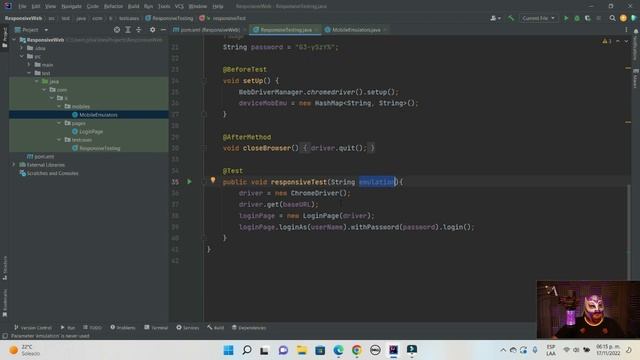This screenshot has height=360, width=640.
Task: Select MobileEmulators class in project tree
Action: 98,115
